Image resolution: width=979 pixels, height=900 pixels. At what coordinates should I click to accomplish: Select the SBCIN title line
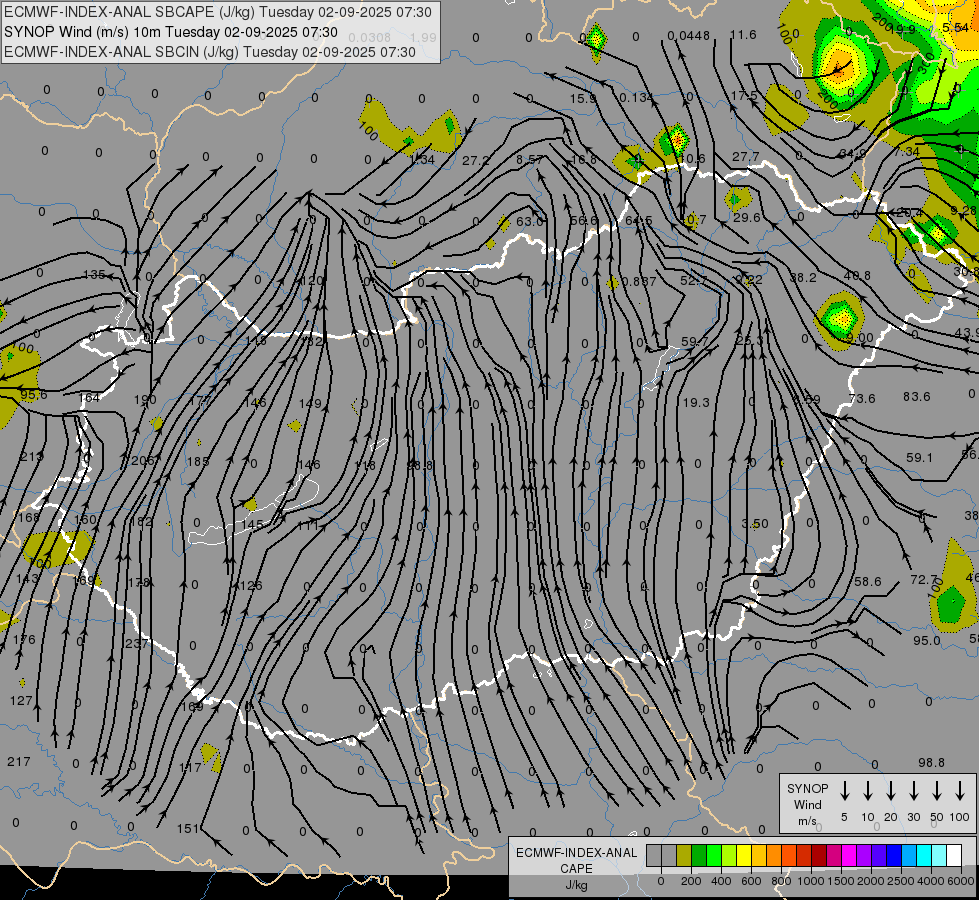210,52
